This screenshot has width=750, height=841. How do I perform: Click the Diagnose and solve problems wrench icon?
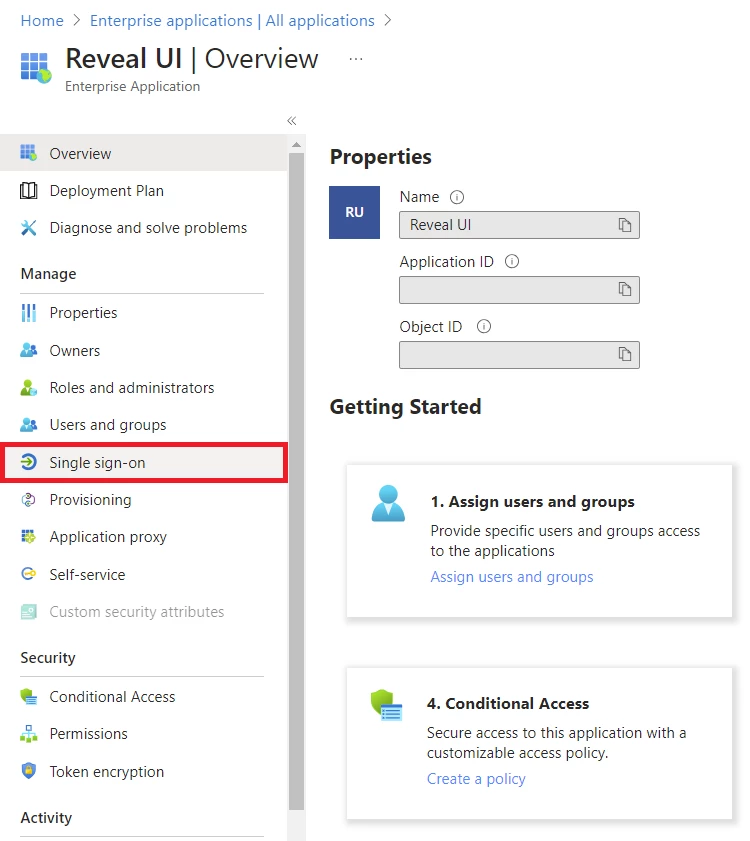click(x=28, y=228)
